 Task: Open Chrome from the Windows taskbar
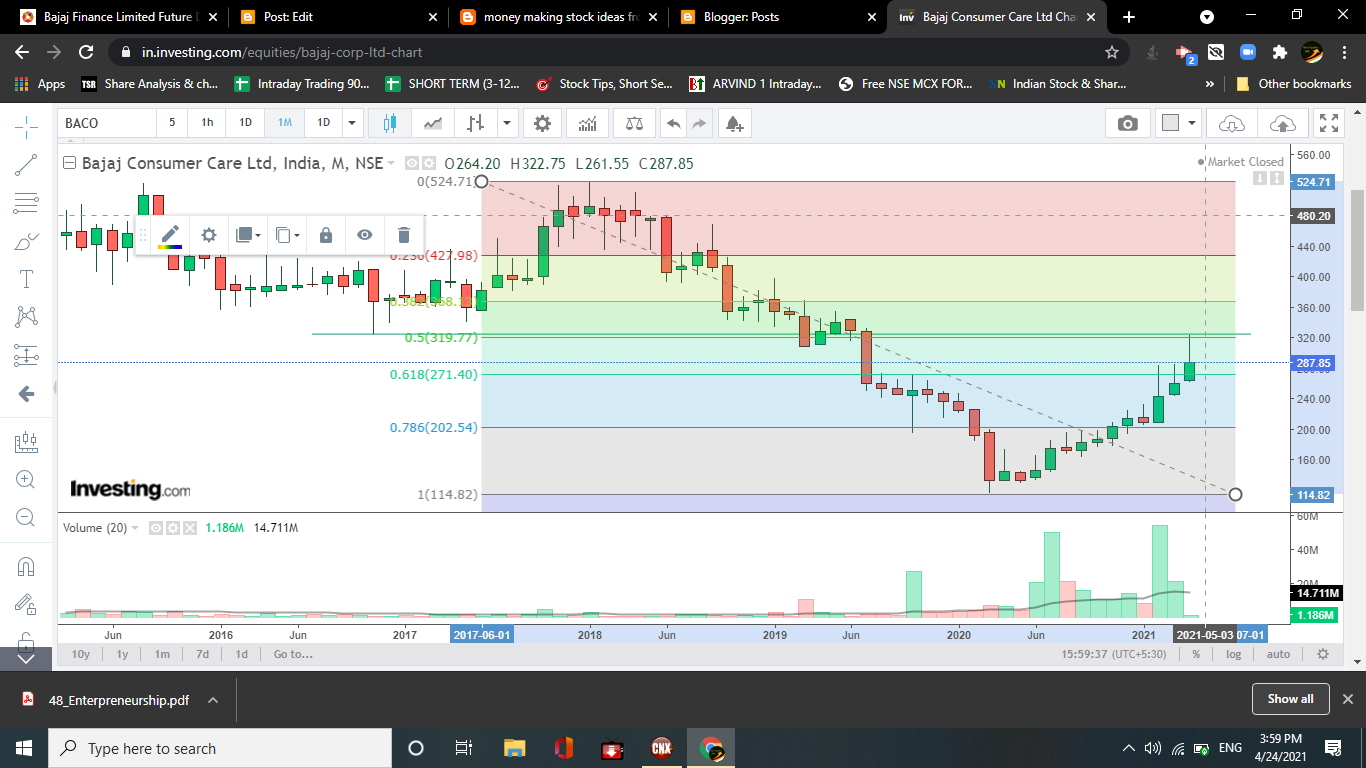click(711, 748)
